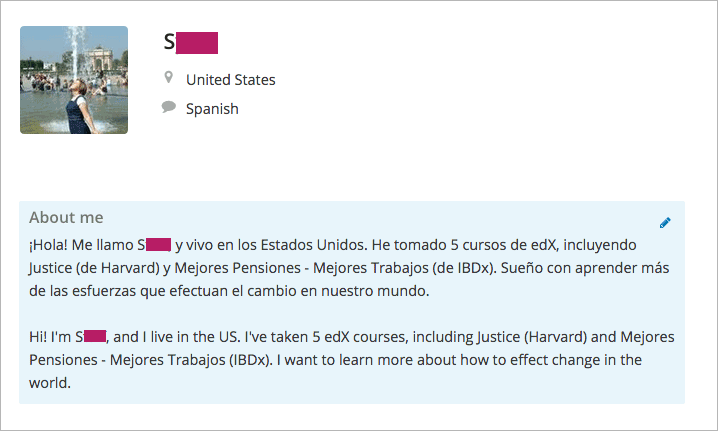Select the United States location text

(x=231, y=80)
